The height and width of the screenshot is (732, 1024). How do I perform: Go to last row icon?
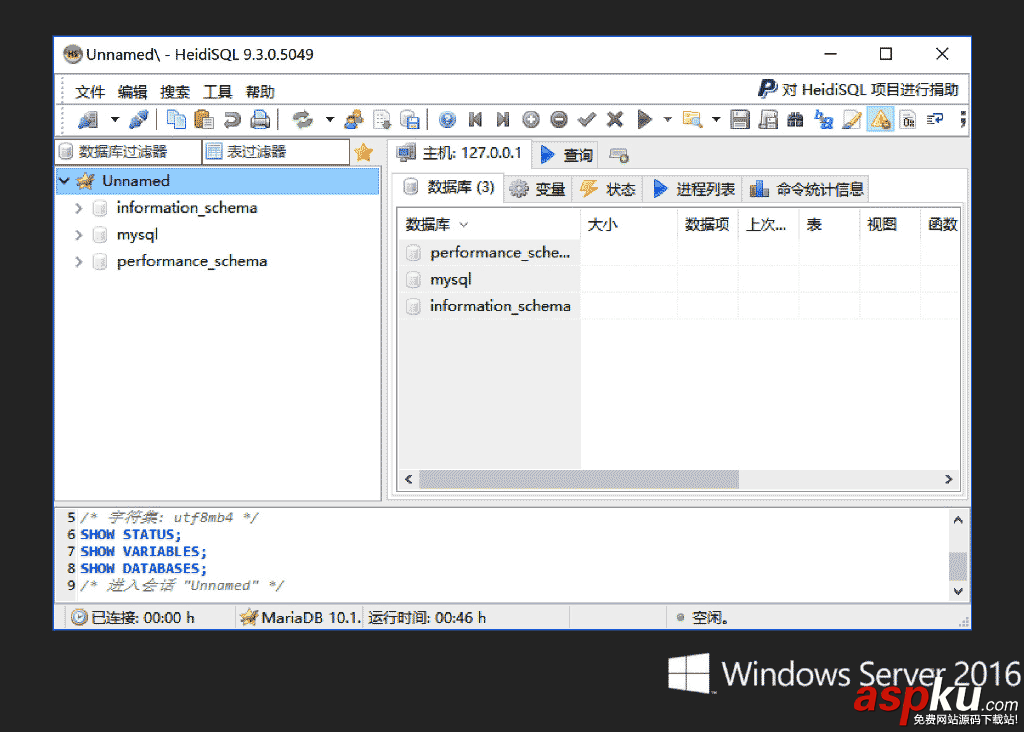click(503, 119)
